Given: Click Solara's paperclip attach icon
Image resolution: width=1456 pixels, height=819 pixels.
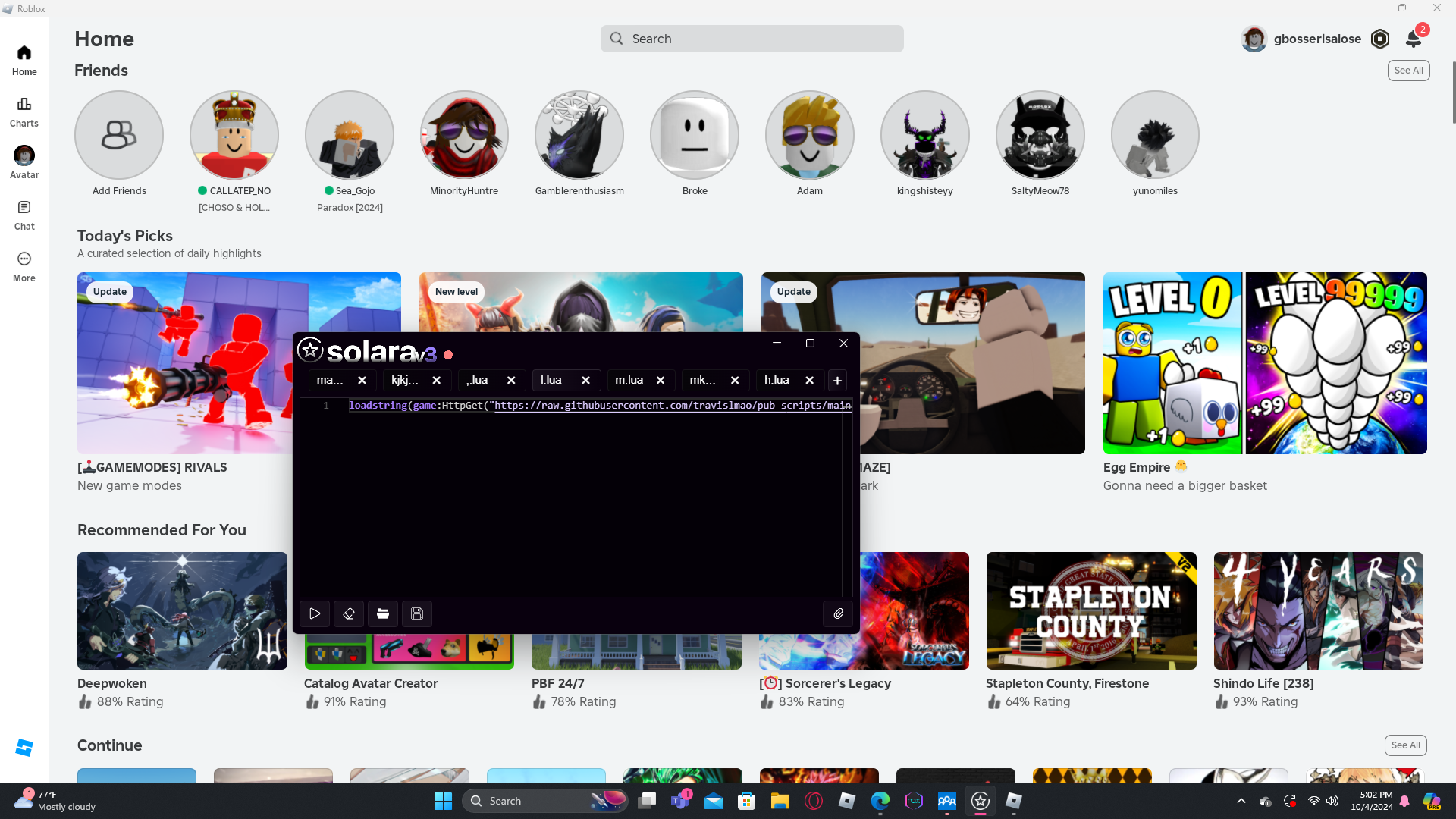Looking at the screenshot, I should 838,613.
